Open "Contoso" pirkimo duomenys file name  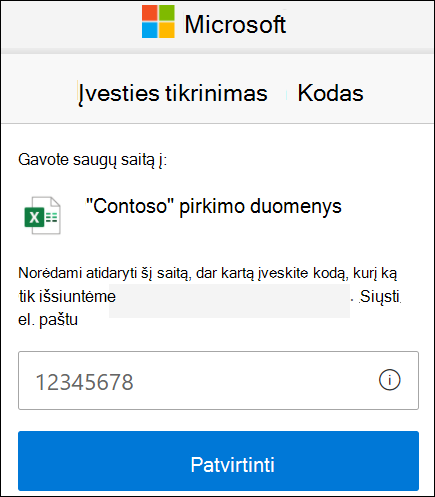click(x=214, y=206)
